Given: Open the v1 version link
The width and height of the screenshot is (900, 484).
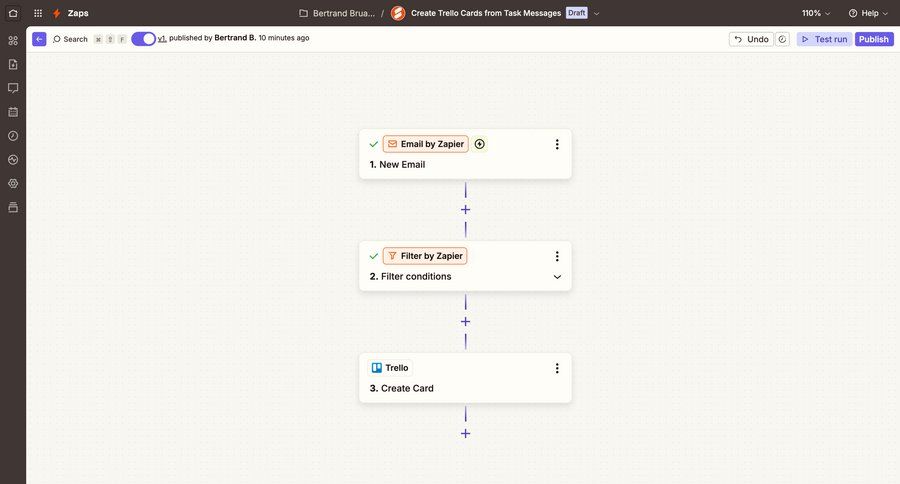Looking at the screenshot, I should (162, 38).
